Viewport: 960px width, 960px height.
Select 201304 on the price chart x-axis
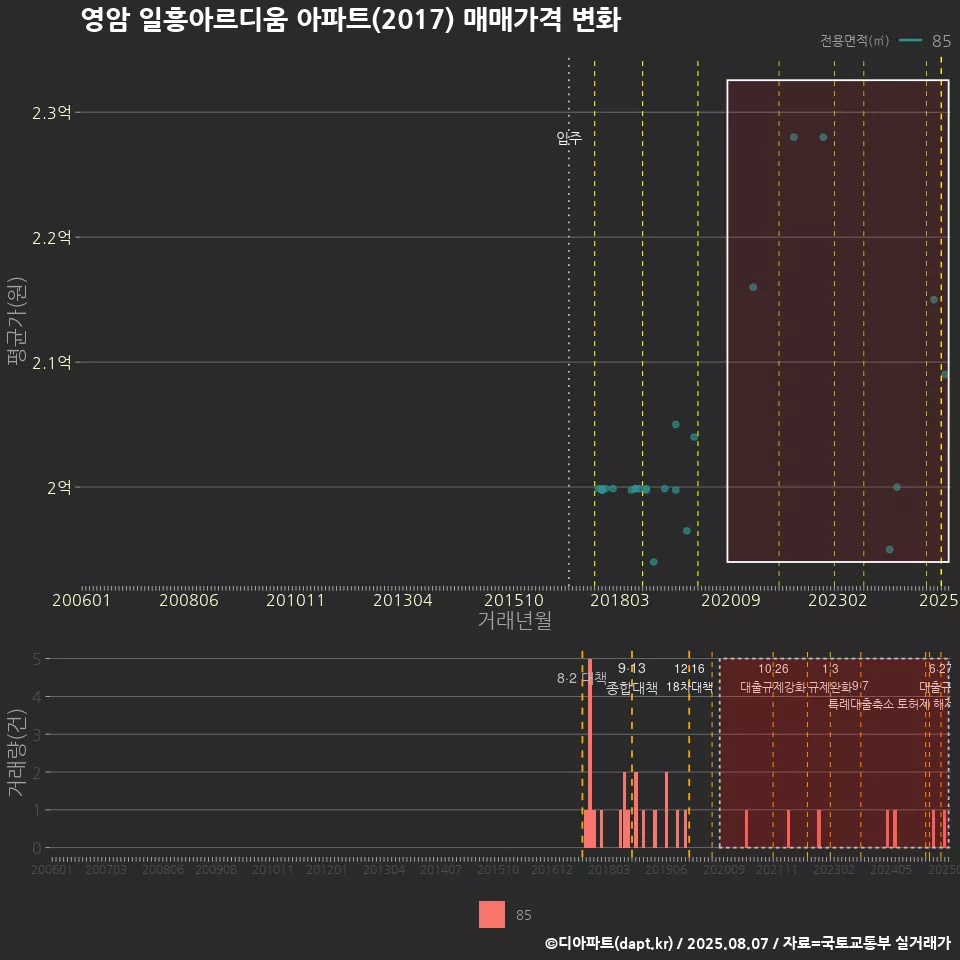coord(402,600)
